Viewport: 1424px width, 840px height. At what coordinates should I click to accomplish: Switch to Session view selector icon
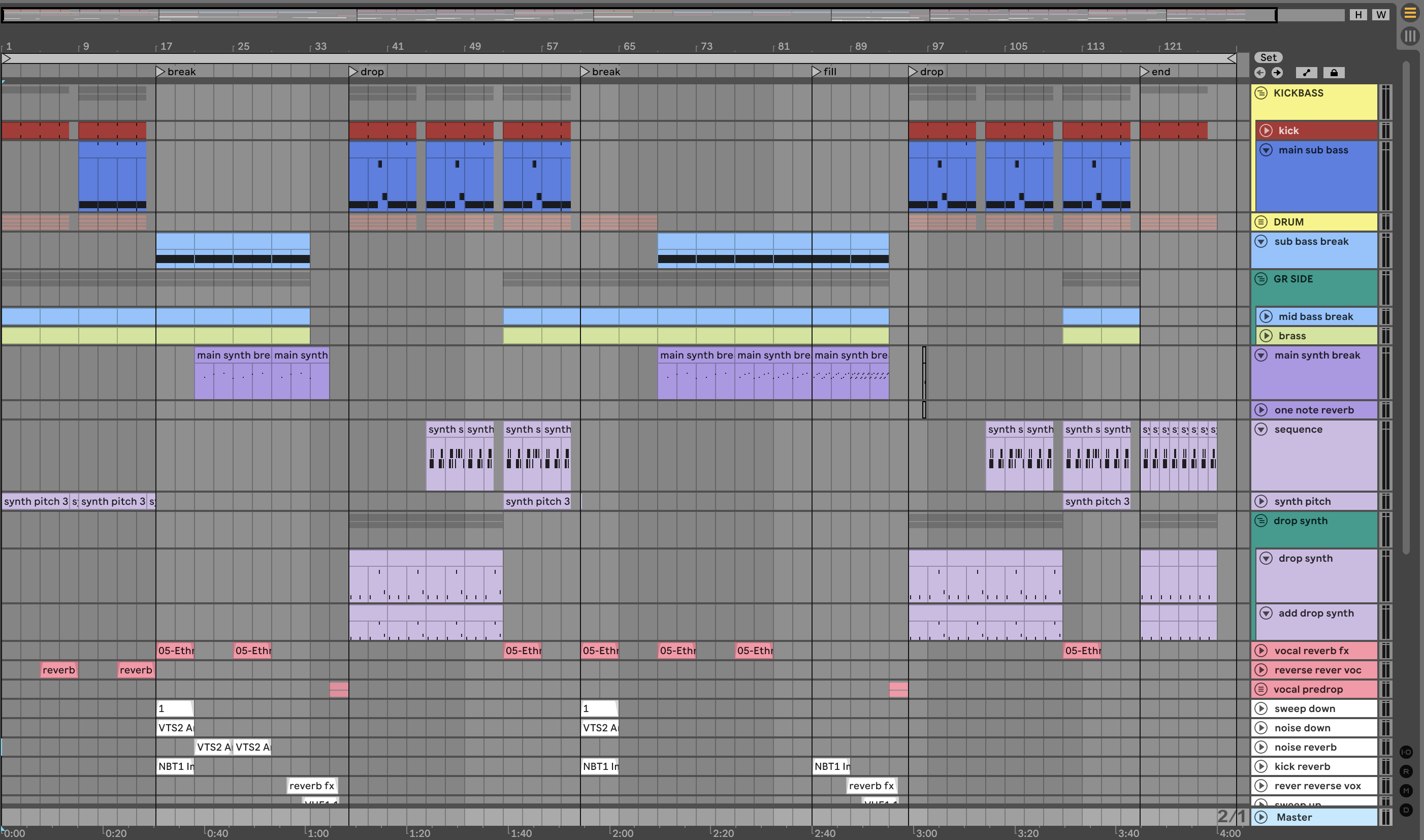pyautogui.click(x=1410, y=36)
